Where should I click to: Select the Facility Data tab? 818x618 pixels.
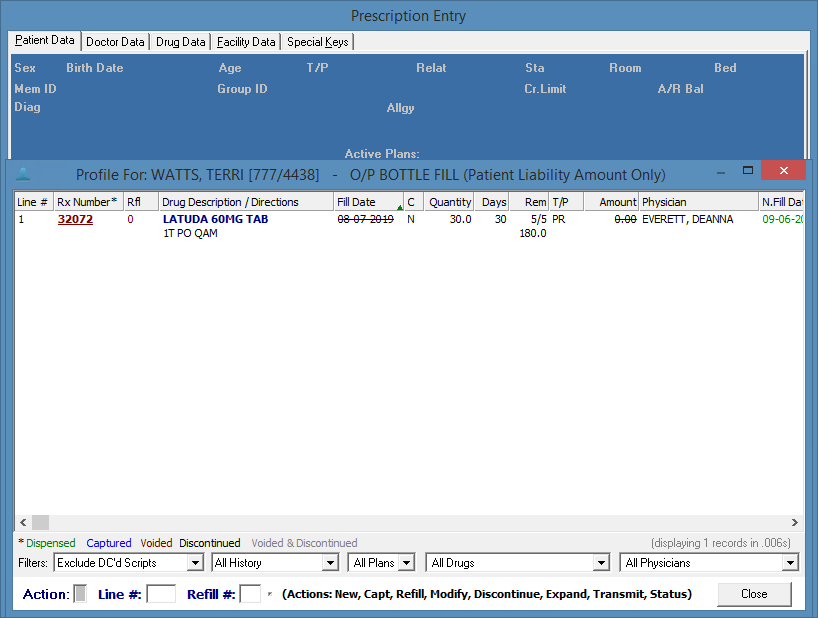click(245, 42)
